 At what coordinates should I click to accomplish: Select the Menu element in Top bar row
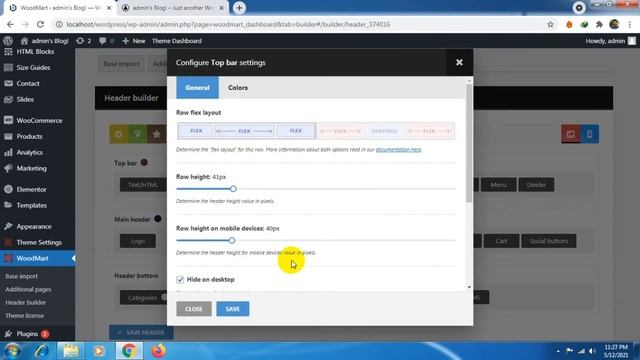tap(498, 185)
